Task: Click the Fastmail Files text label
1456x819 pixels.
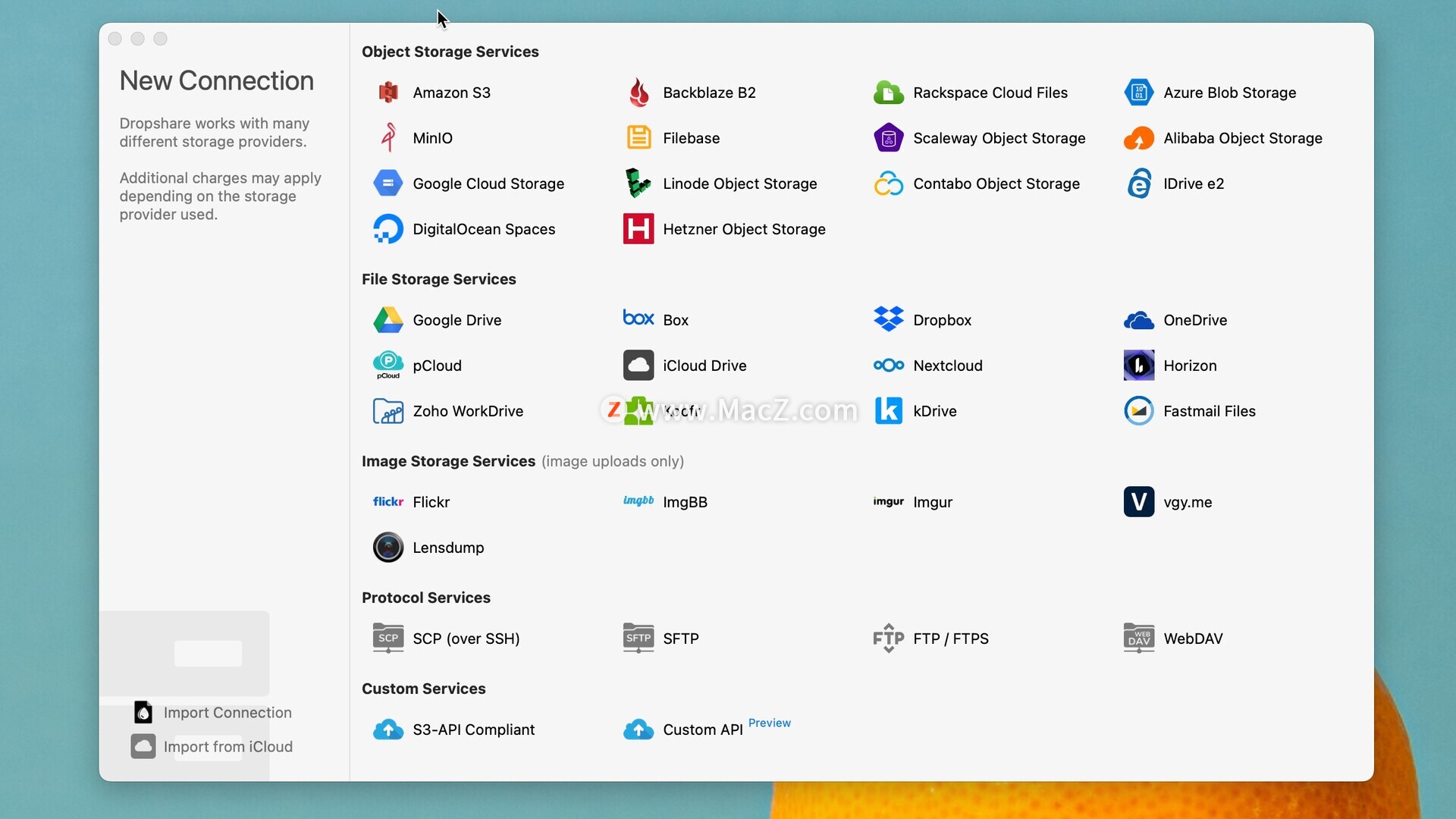Action: pyautogui.click(x=1210, y=411)
